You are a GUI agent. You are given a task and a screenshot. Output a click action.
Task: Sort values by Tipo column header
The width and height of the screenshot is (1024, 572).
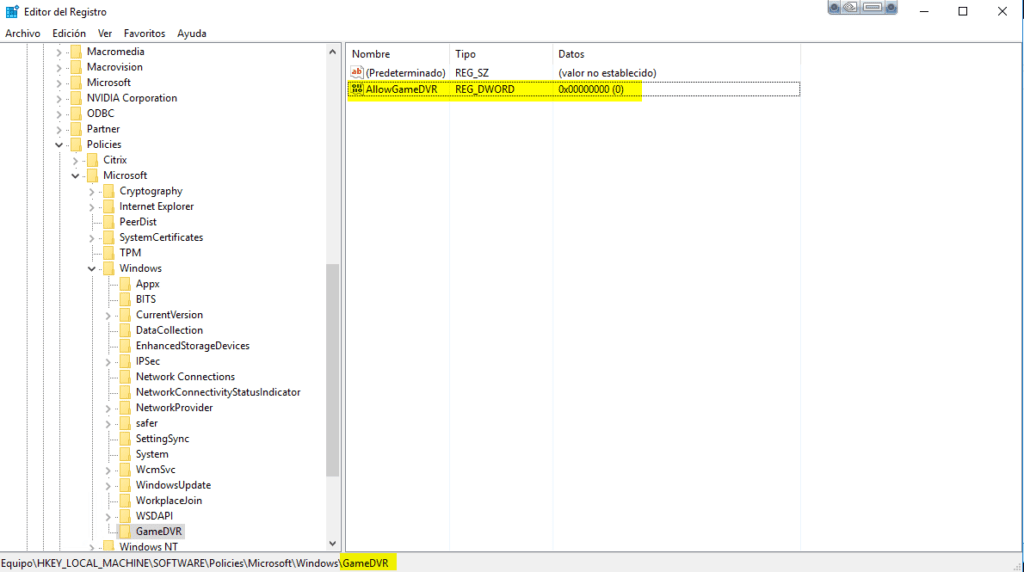501,54
